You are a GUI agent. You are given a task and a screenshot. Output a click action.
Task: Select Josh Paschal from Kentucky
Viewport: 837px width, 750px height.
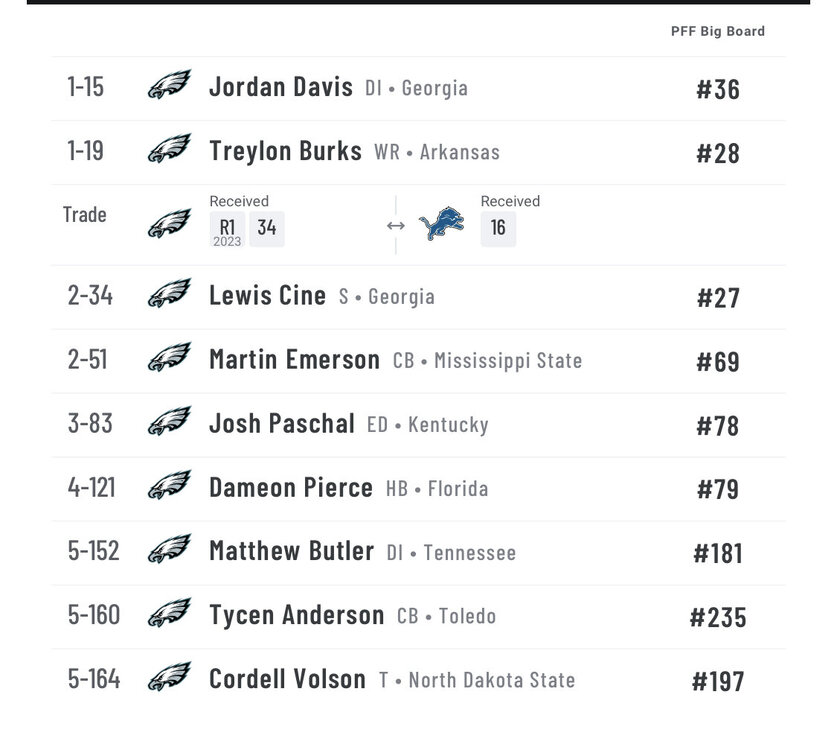point(282,424)
